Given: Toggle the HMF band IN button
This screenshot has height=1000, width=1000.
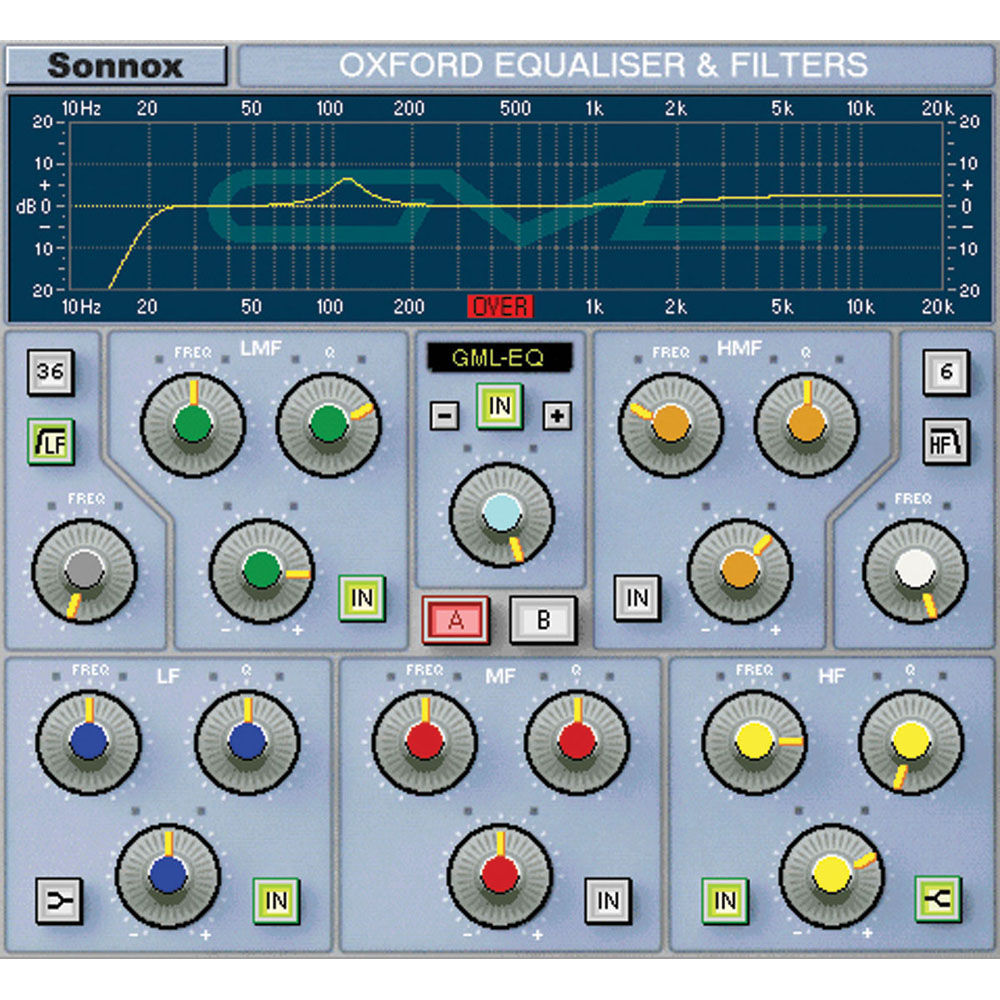Looking at the screenshot, I should click(x=637, y=598).
